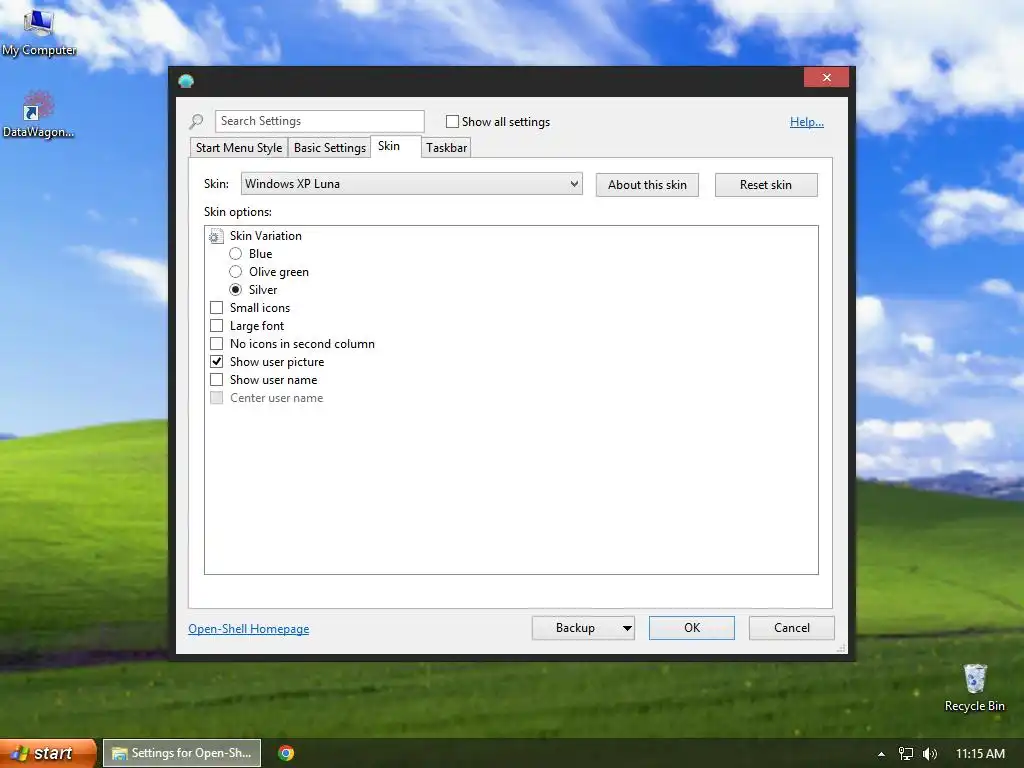Click the network tray icon

(x=906, y=754)
